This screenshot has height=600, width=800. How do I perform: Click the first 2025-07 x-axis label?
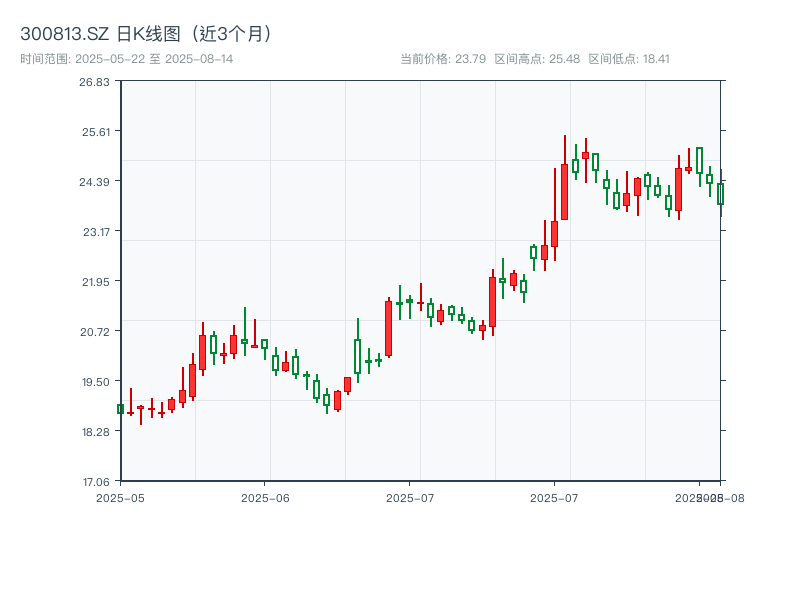406,496
